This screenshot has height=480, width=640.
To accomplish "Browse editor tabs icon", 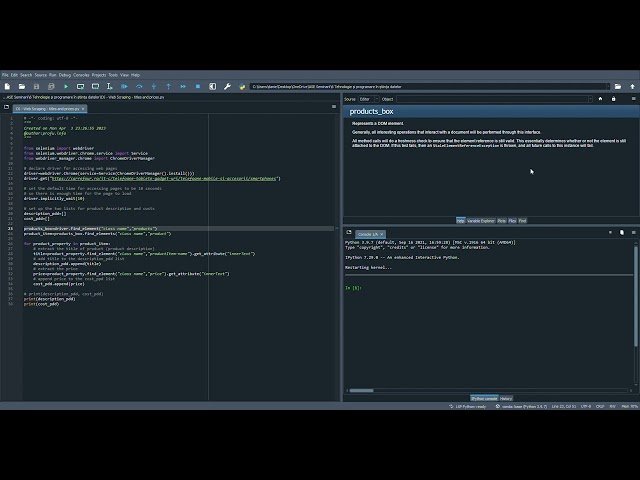I will (6, 107).
